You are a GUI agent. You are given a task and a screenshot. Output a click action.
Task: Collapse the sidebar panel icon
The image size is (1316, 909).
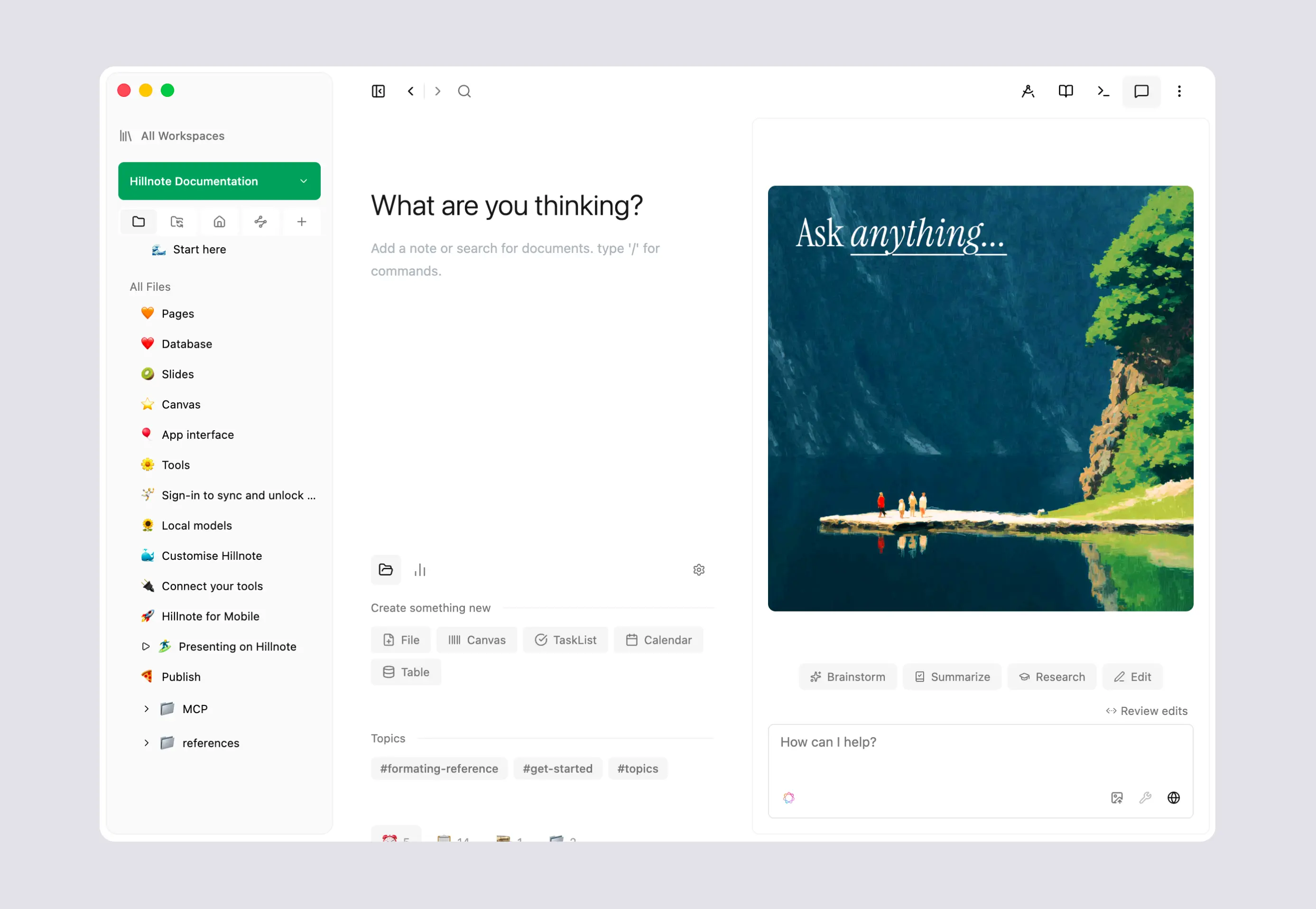(378, 91)
